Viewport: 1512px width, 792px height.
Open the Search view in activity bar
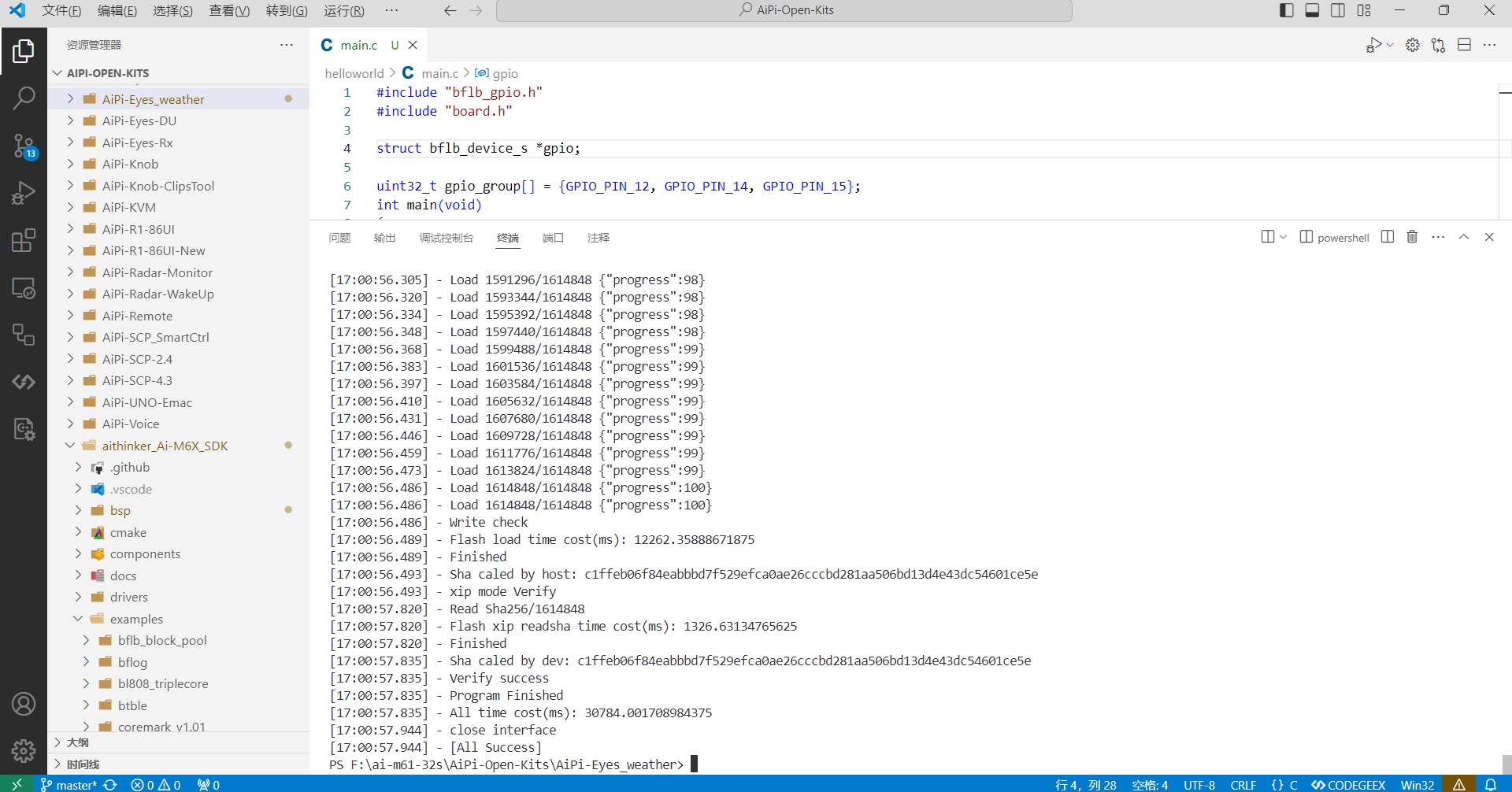(x=24, y=98)
